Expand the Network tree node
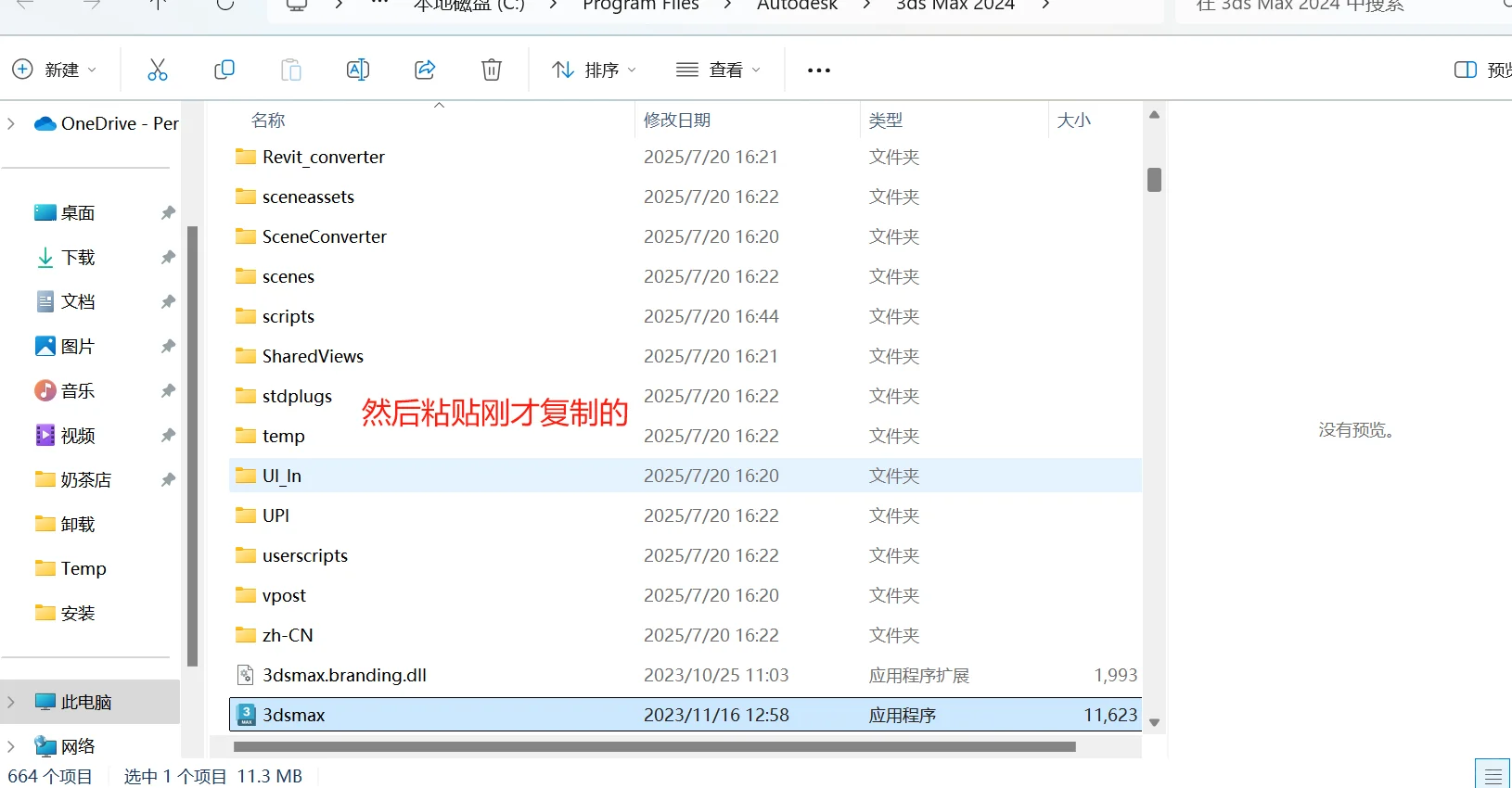1512x788 pixels. (11, 746)
